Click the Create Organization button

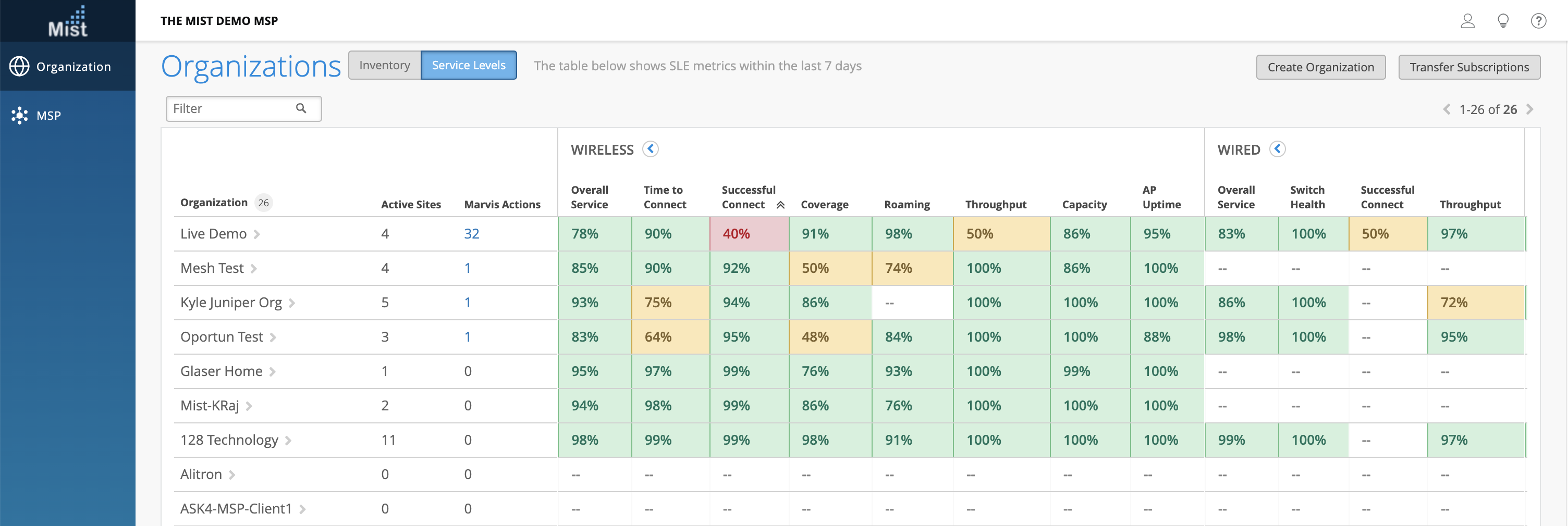[x=1320, y=67]
